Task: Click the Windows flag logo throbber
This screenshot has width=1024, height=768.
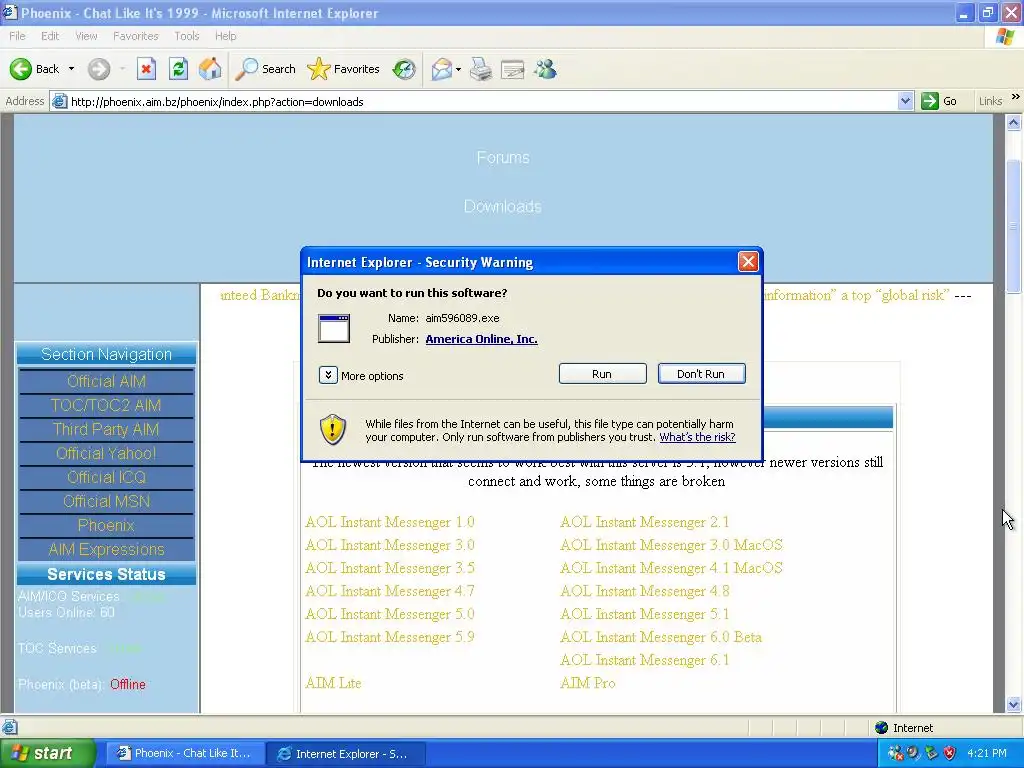Action: (x=1006, y=37)
